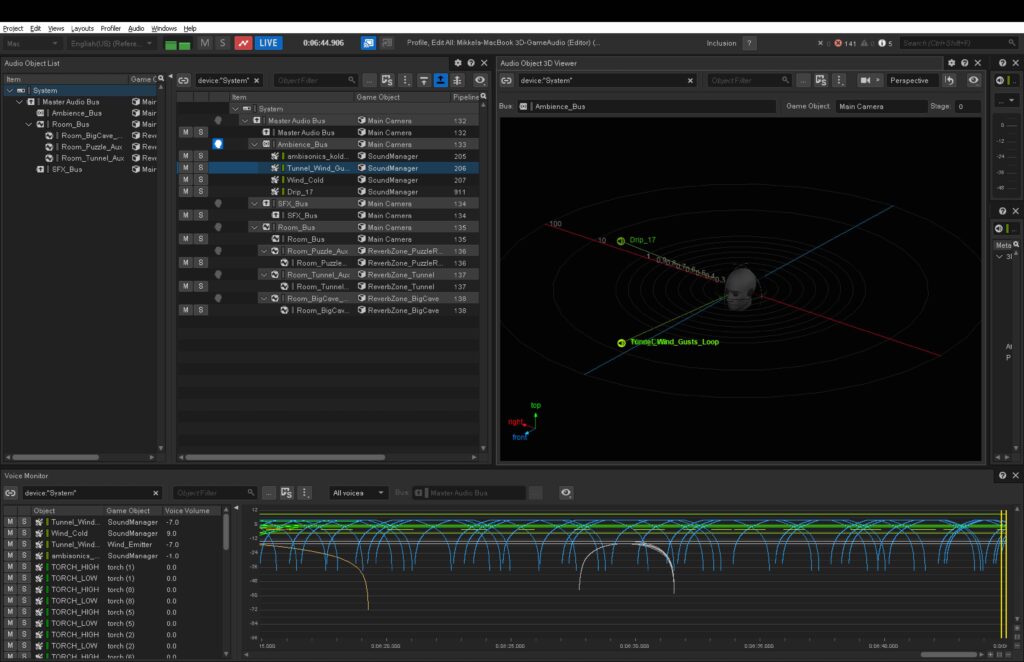The image size is (1024, 662).
Task: Click the LIVE capture button
Action: (268, 43)
